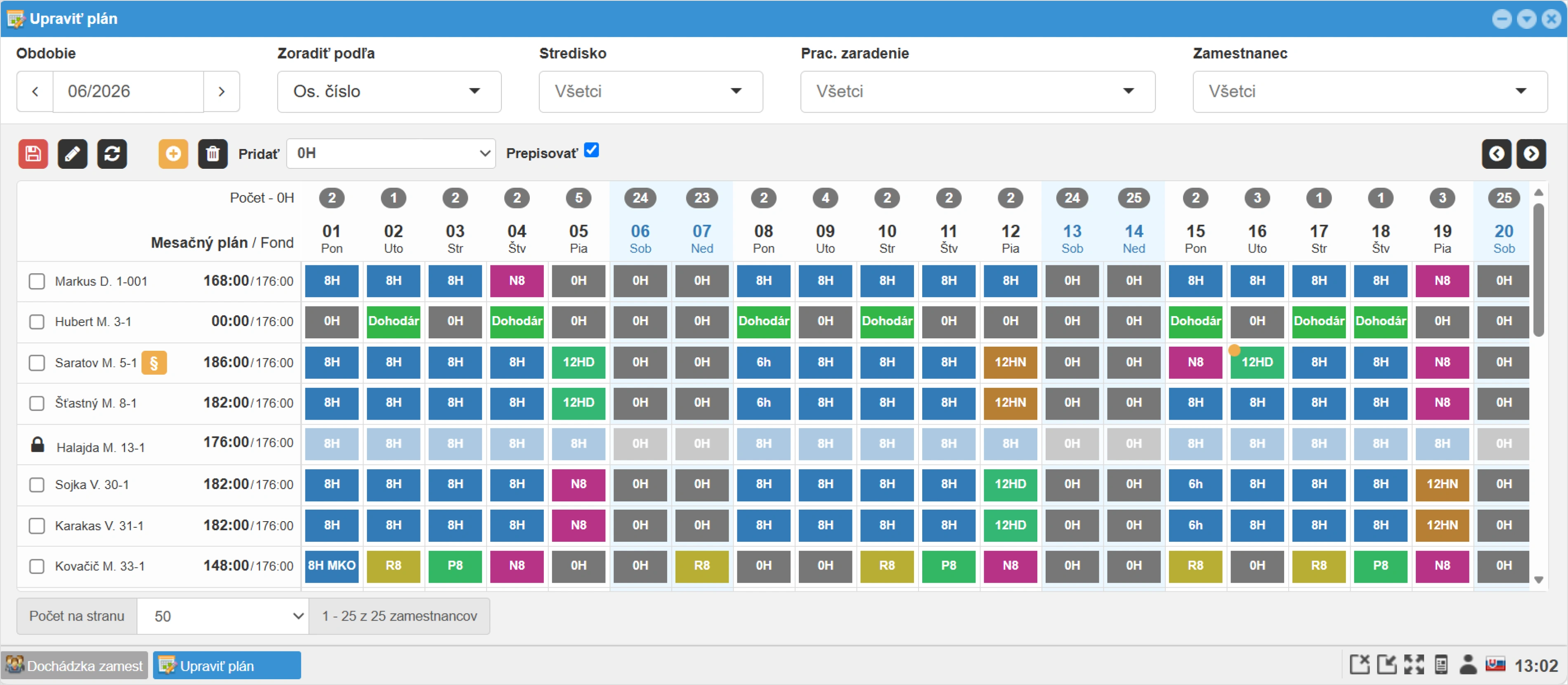Viewport: 1568px width, 685px height.
Task: Advance to the next period month
Action: (222, 91)
